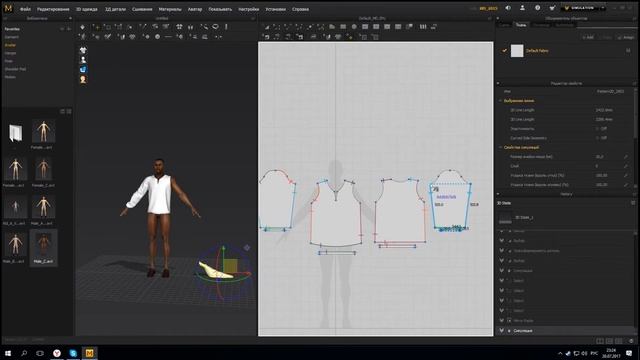Screen dimensions: 640x360
Task: Click the cart icon beside the Simulation selector
Action: [x=552, y=8]
